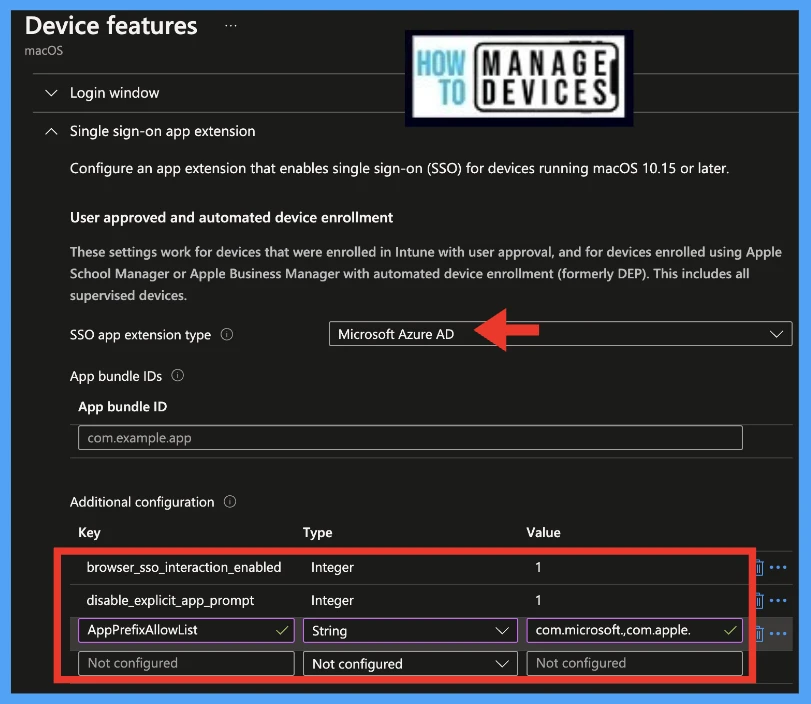
Task: Click info icon beside Additional configuration
Action: (230, 502)
